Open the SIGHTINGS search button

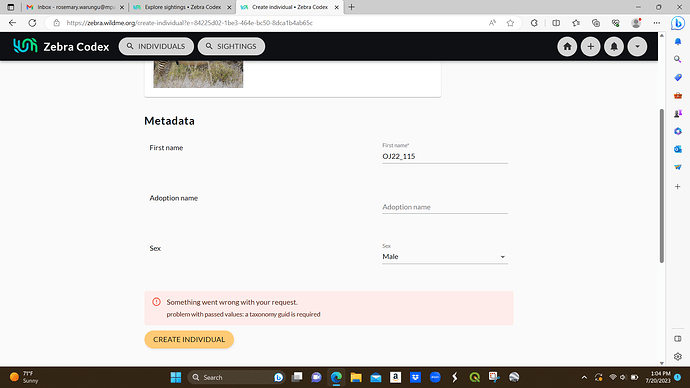click(231, 46)
